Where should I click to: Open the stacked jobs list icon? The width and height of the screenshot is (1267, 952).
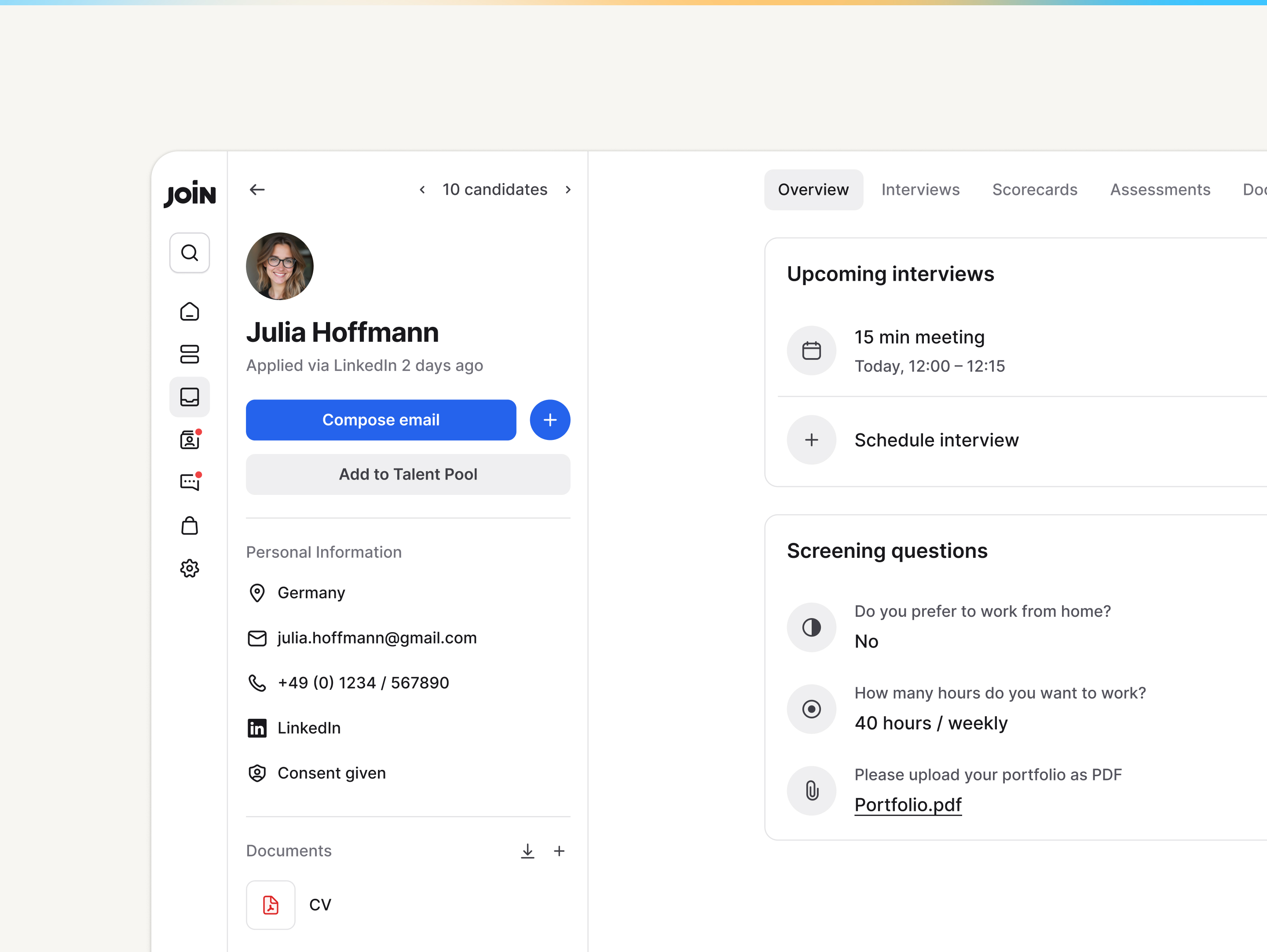pyautogui.click(x=189, y=354)
